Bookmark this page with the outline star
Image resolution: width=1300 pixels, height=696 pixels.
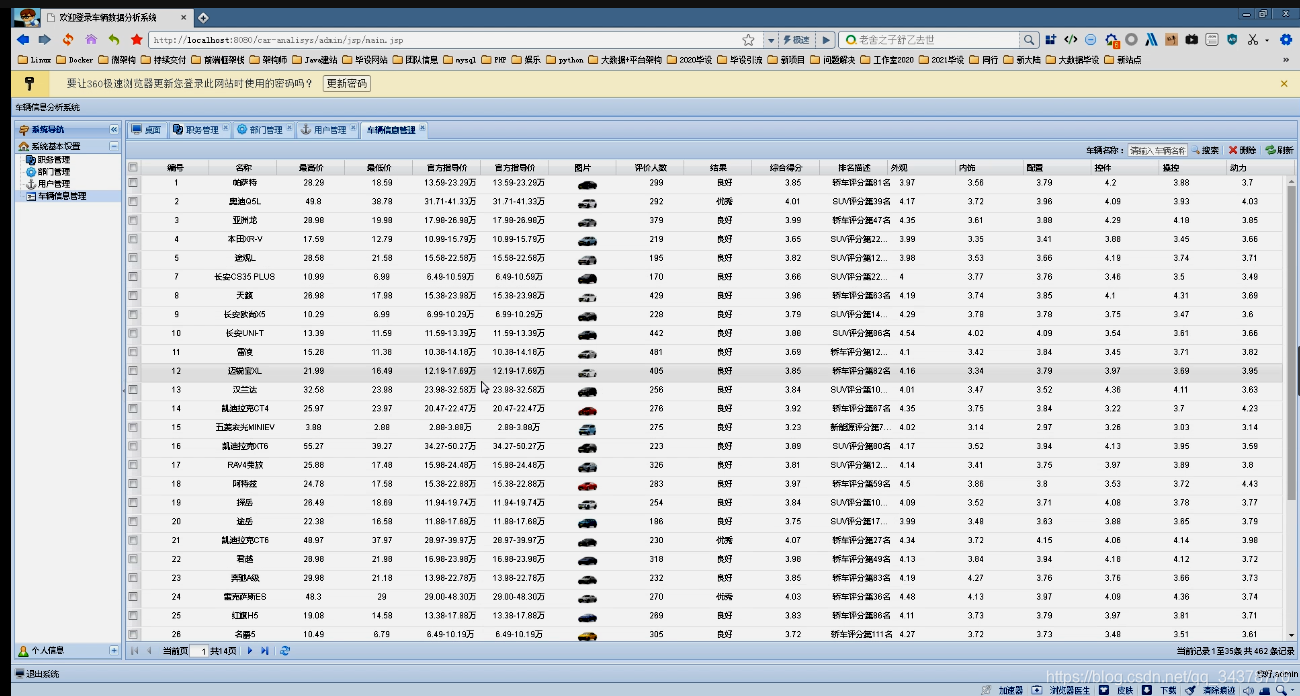pos(748,40)
